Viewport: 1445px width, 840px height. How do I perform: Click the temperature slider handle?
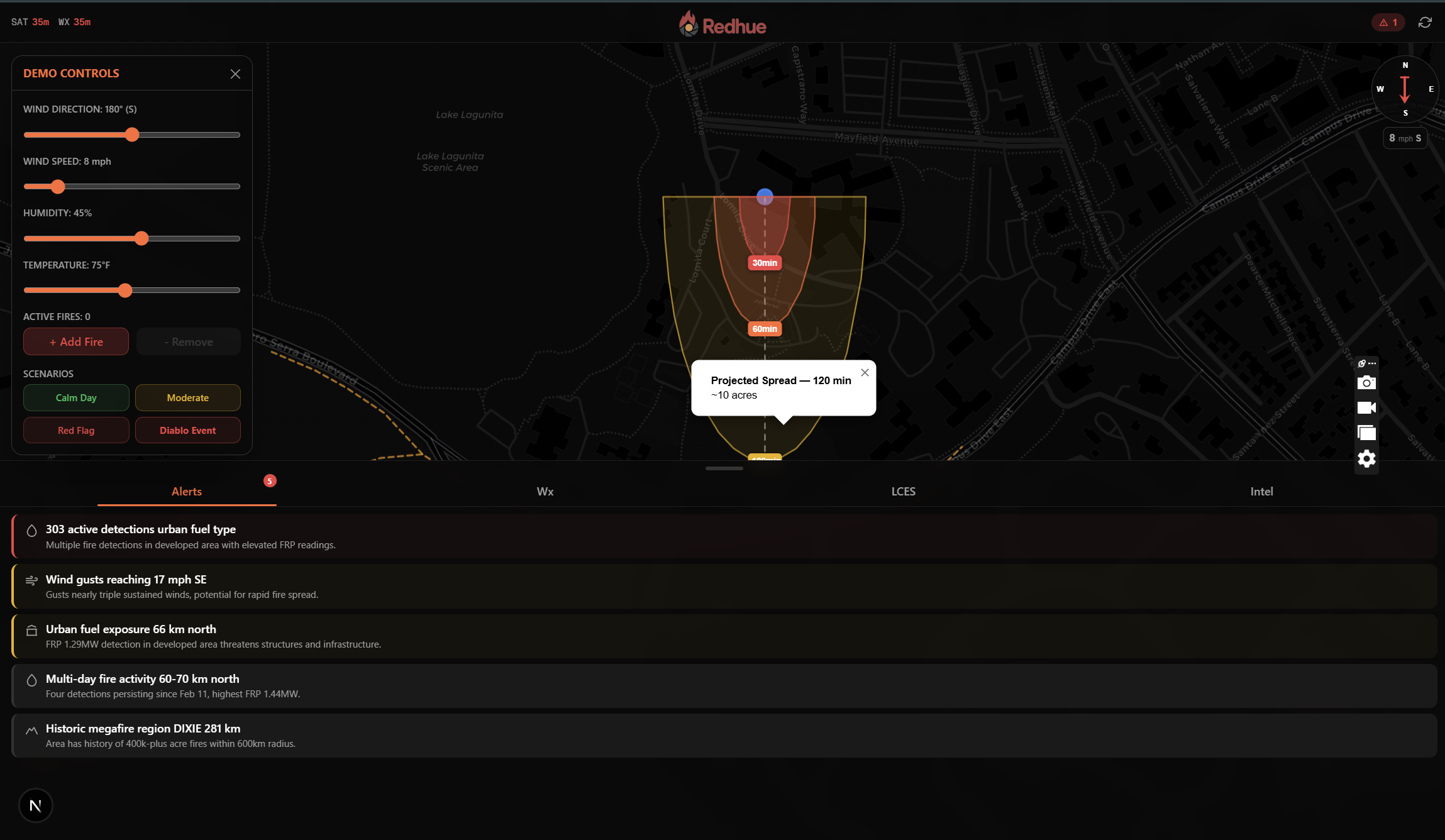tap(125, 290)
